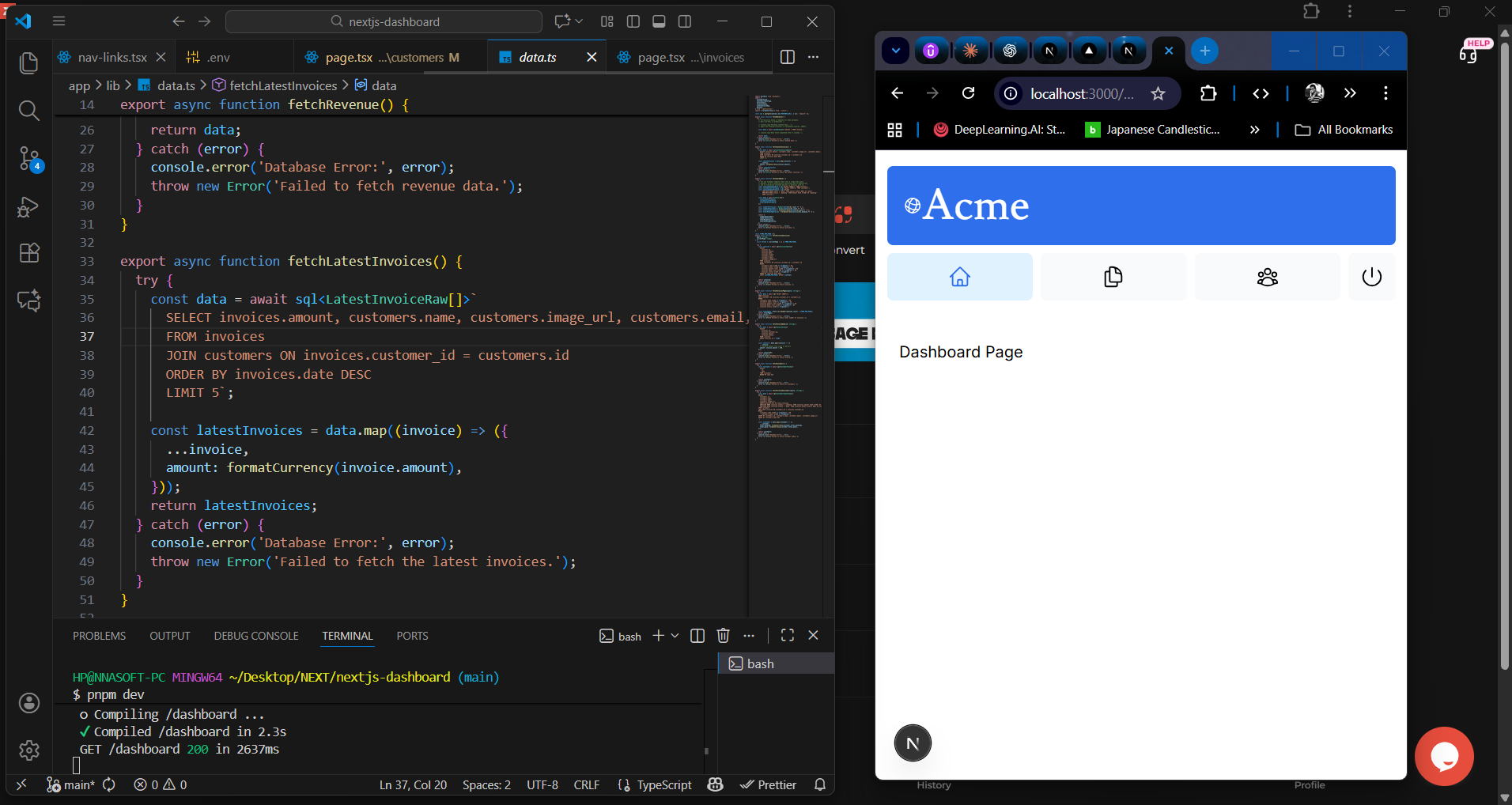This screenshot has width=1512, height=805.
Task: Open Source Control view with 4 changes
Action: (30, 159)
